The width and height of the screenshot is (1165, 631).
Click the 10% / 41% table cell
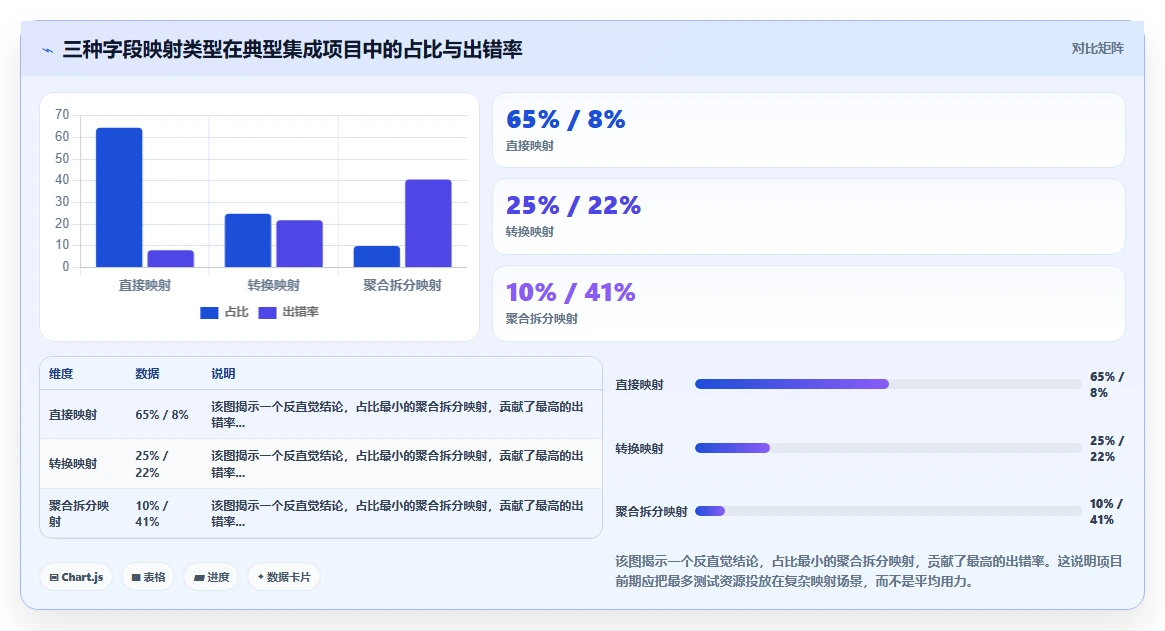[x=152, y=514]
